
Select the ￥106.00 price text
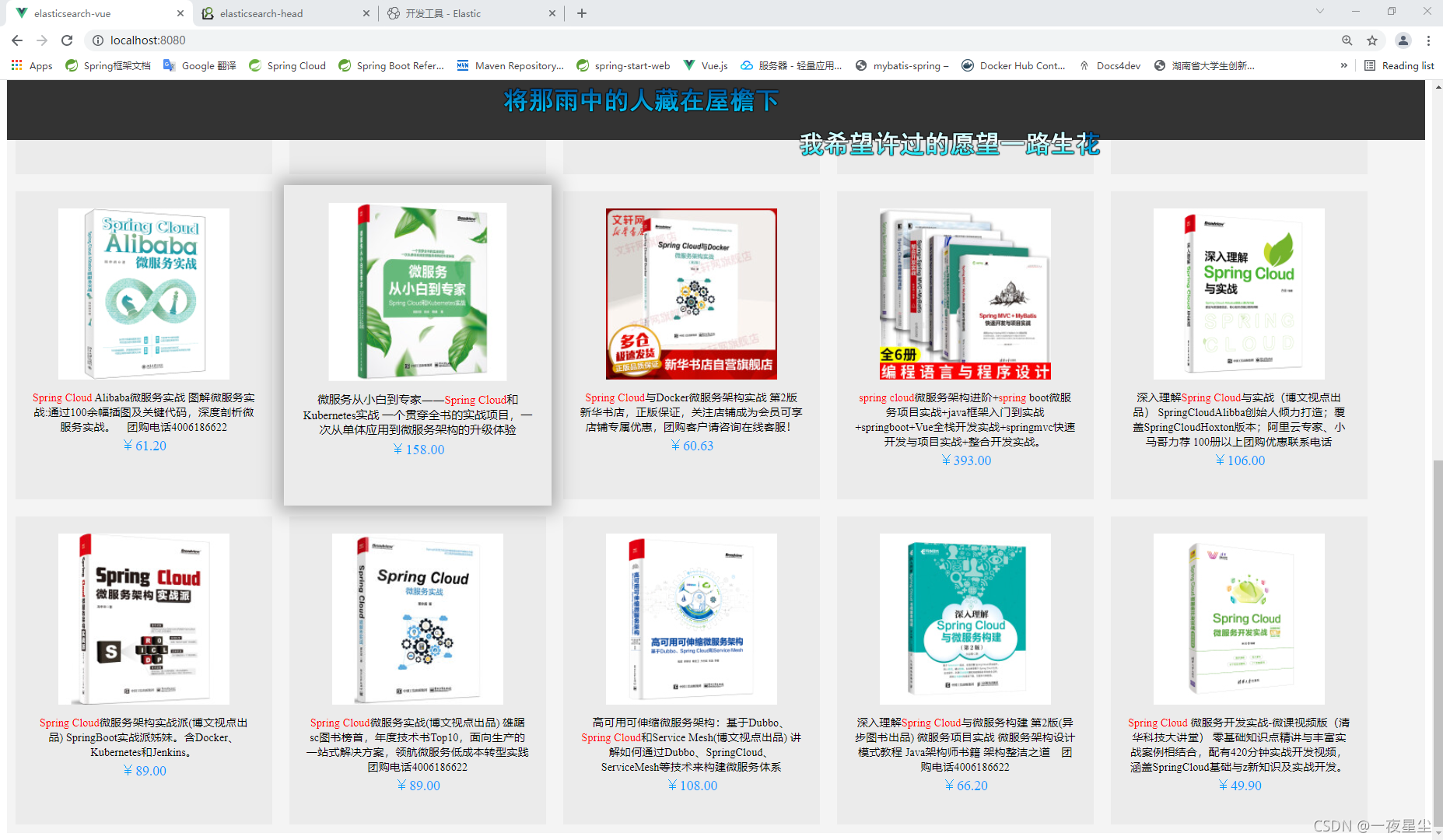[1239, 460]
